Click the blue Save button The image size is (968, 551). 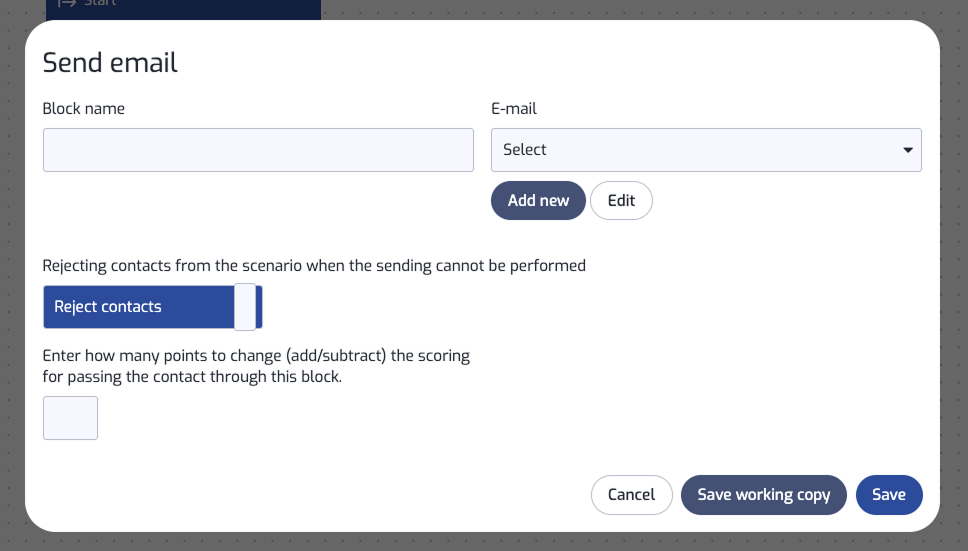tap(889, 495)
